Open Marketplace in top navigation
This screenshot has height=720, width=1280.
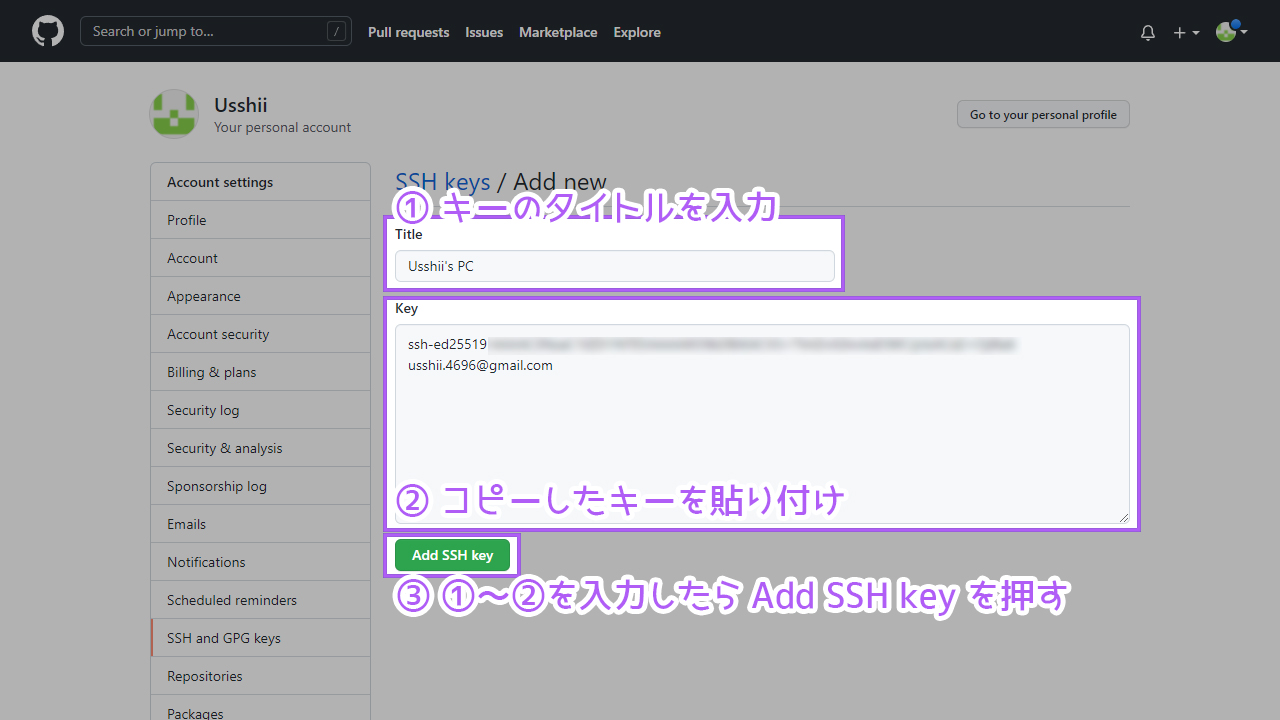558,32
